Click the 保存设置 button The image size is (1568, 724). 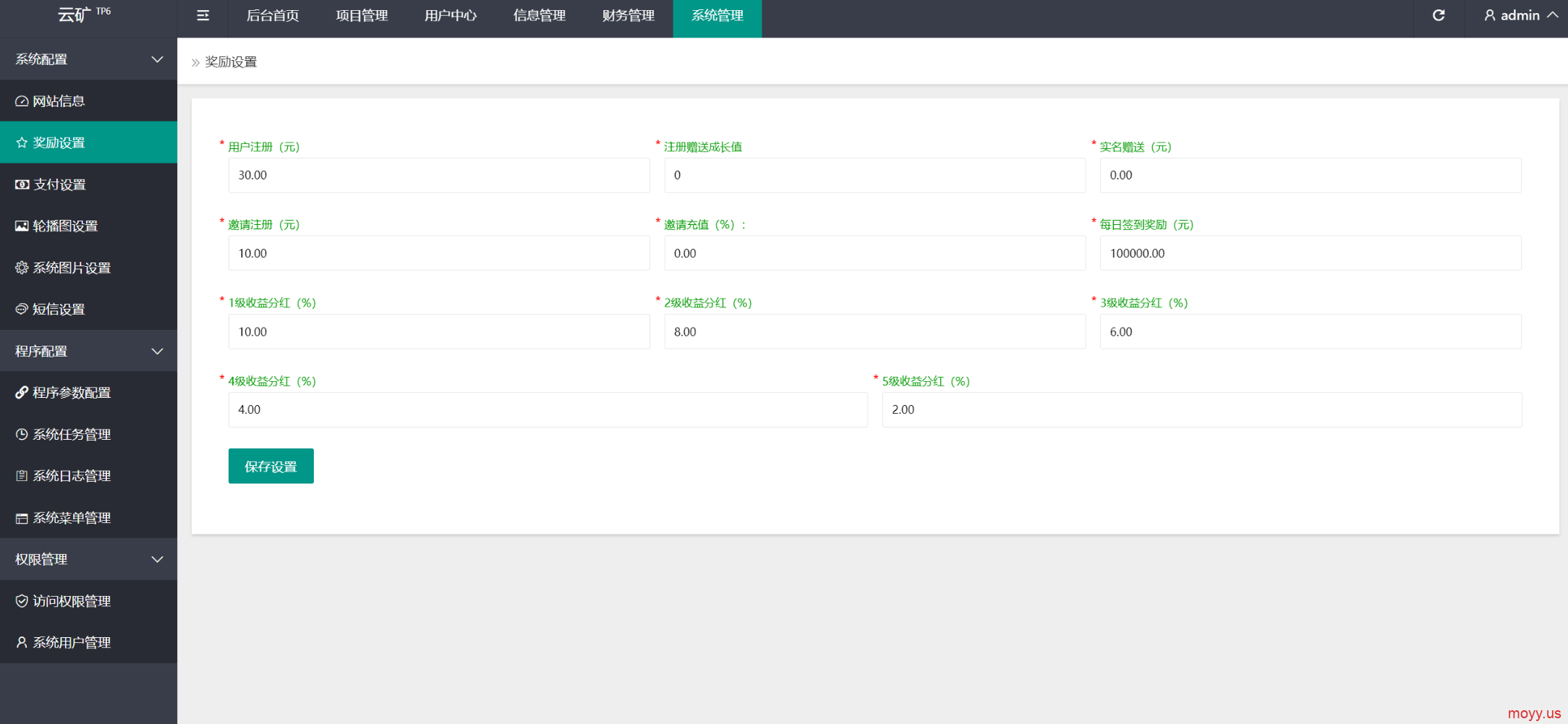pos(271,466)
